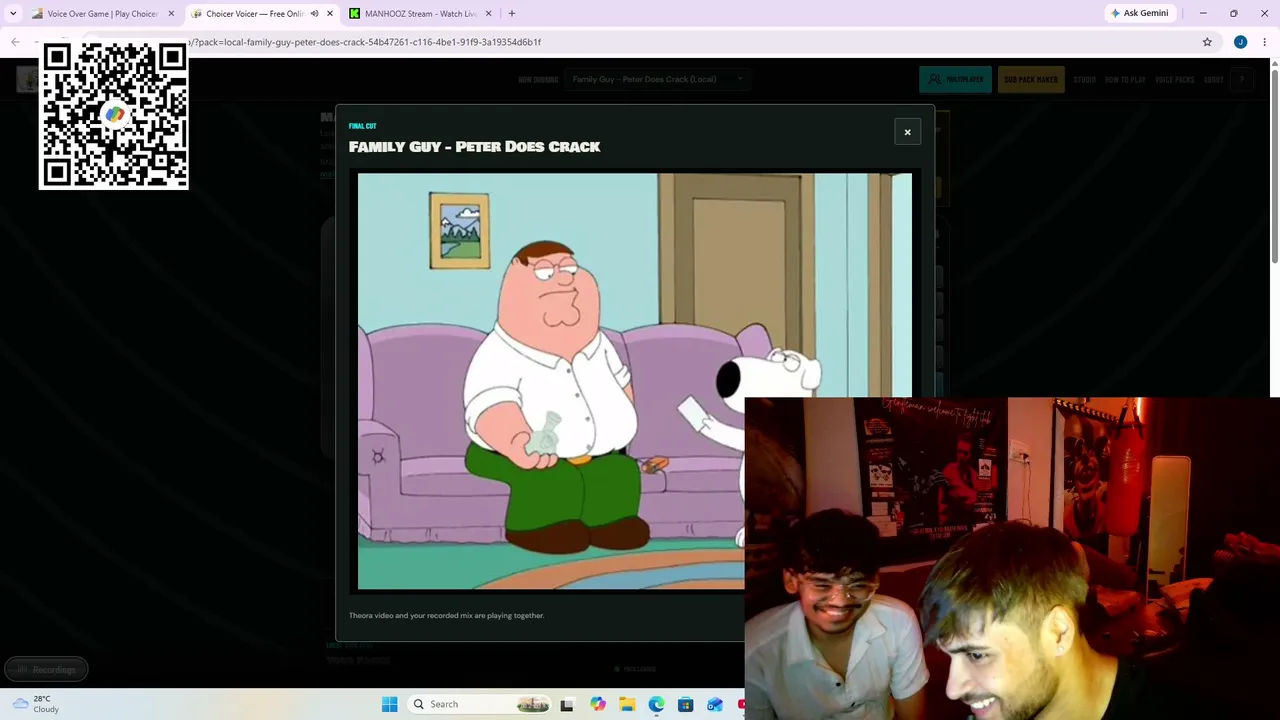
Task: Open Outlook from the taskbar
Action: click(715, 704)
